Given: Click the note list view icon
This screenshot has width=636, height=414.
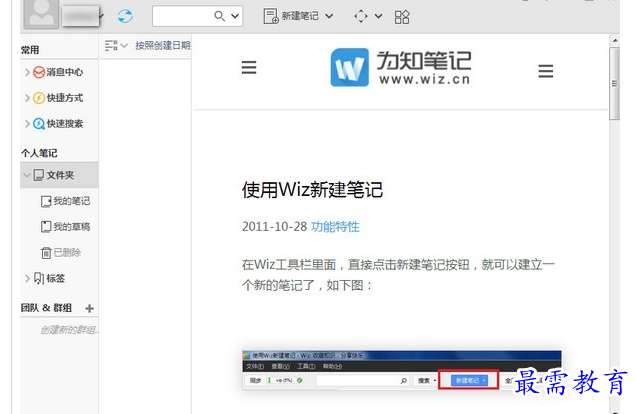Looking at the screenshot, I should coord(111,45).
